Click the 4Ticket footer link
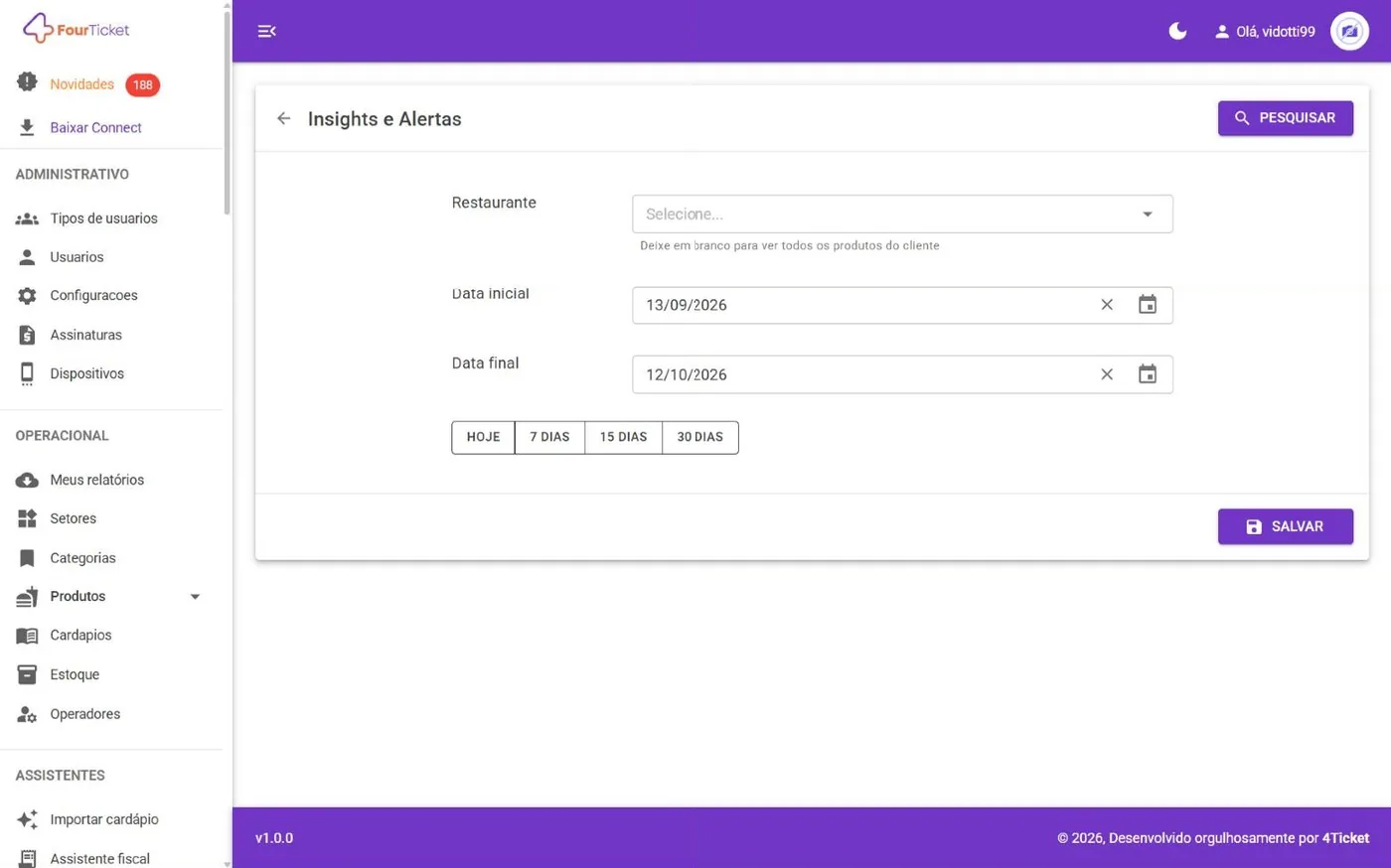The height and width of the screenshot is (868, 1391). pyautogui.click(x=1345, y=838)
